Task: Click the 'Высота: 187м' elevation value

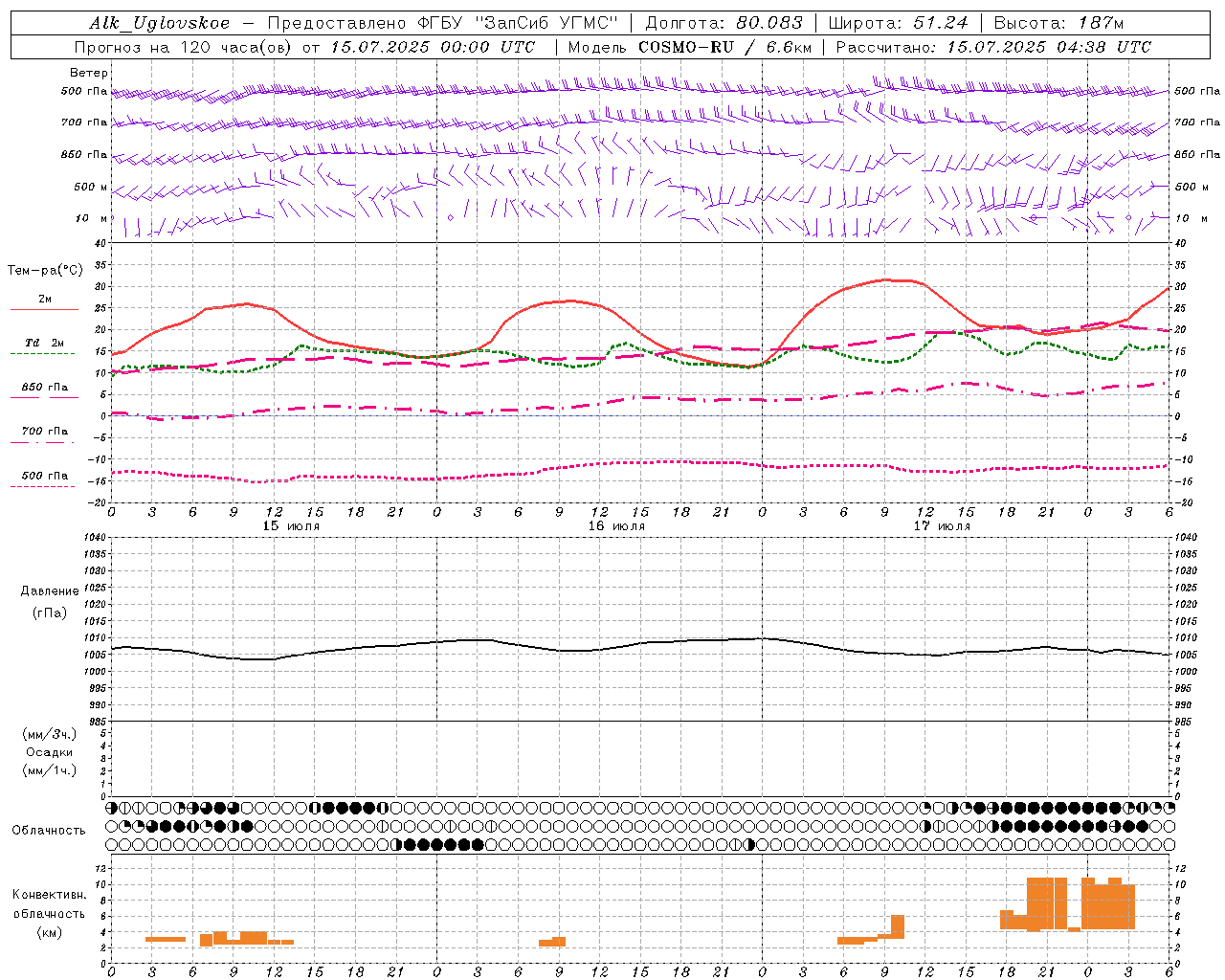Action: [x=1058, y=23]
